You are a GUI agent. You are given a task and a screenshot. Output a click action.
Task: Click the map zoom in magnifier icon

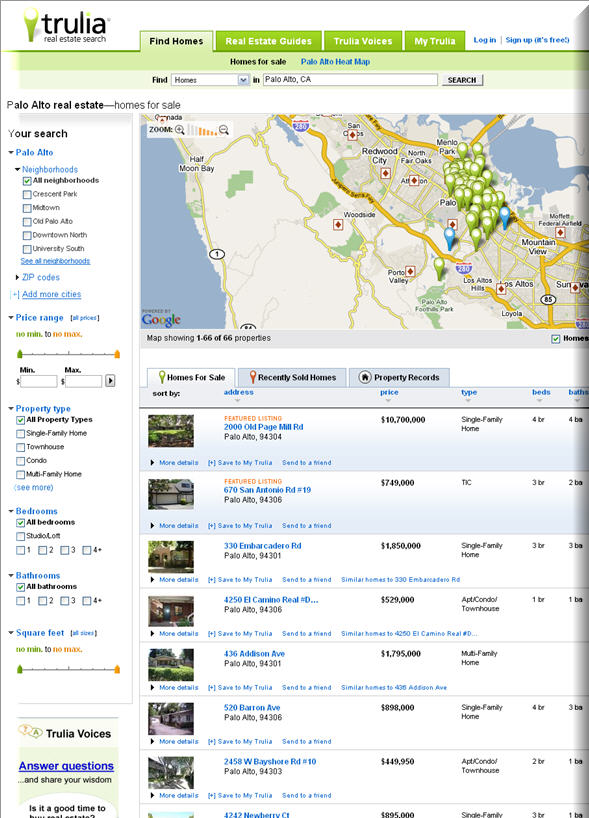pyautogui.click(x=179, y=129)
